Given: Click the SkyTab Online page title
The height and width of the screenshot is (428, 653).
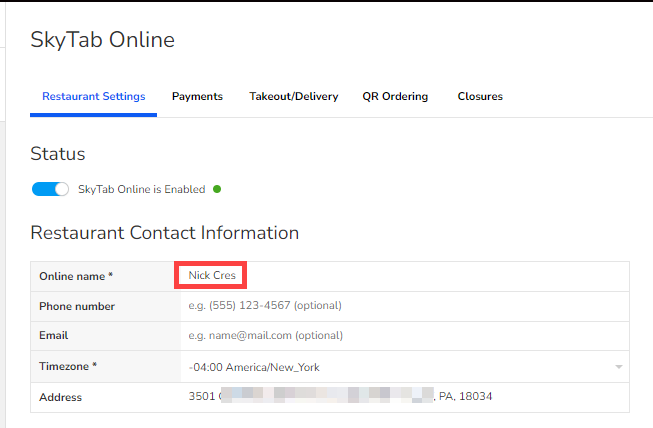Looking at the screenshot, I should pyautogui.click(x=102, y=40).
